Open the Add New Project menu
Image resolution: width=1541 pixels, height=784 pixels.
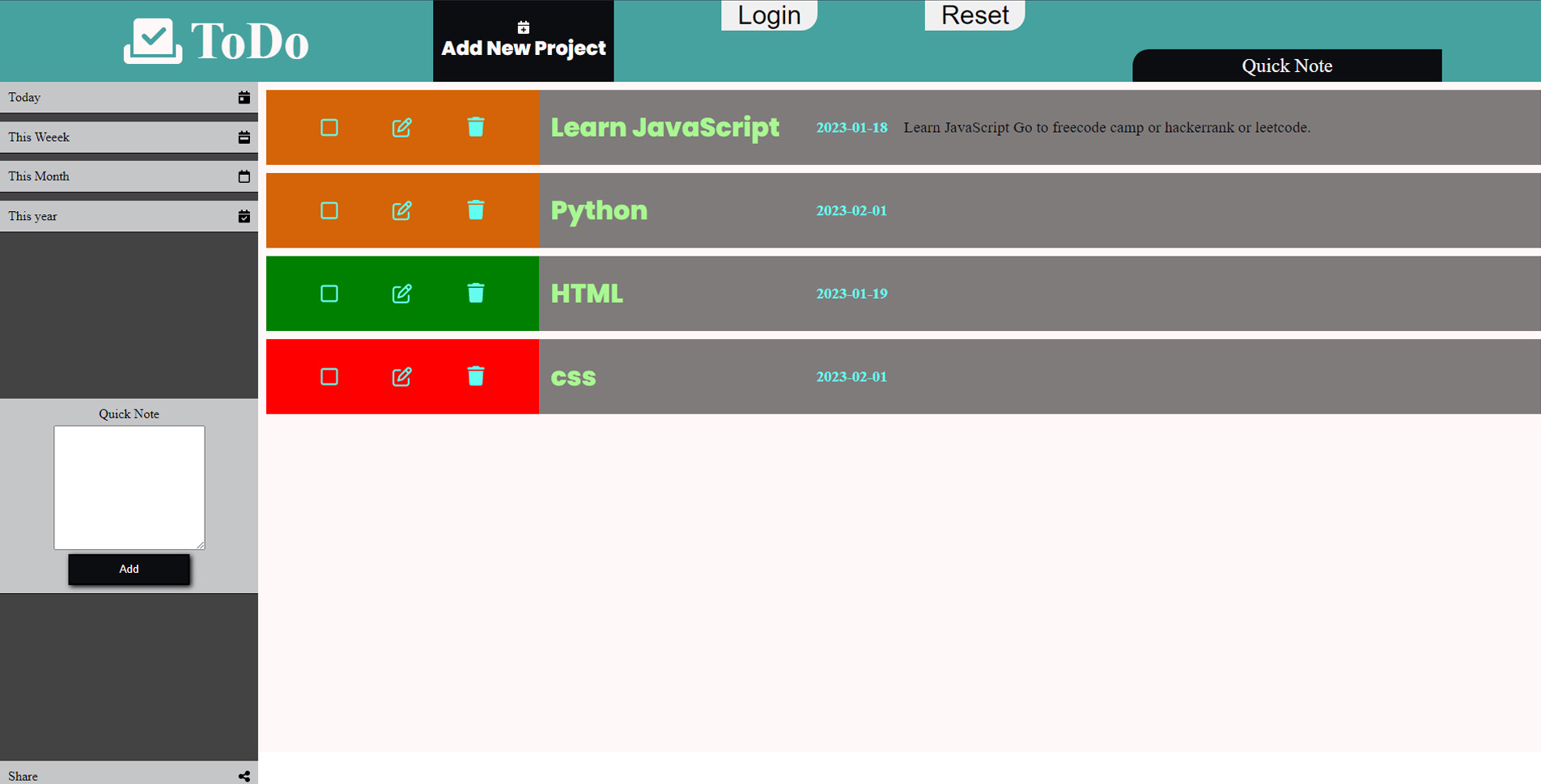pyautogui.click(x=523, y=40)
